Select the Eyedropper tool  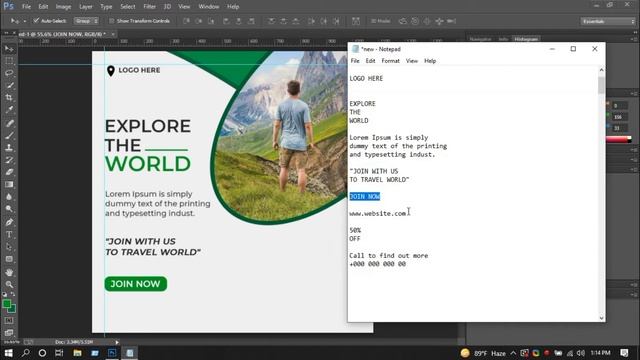[x=9, y=110]
